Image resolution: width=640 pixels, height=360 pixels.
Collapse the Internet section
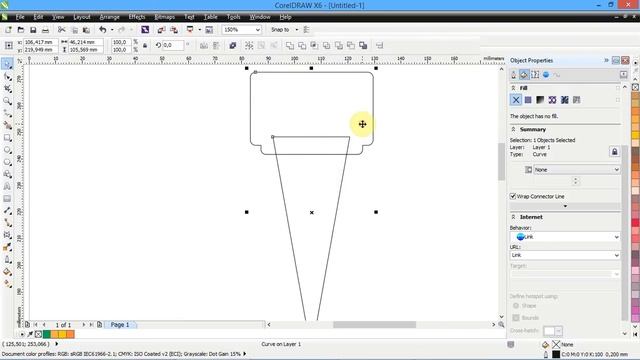[x=513, y=217]
